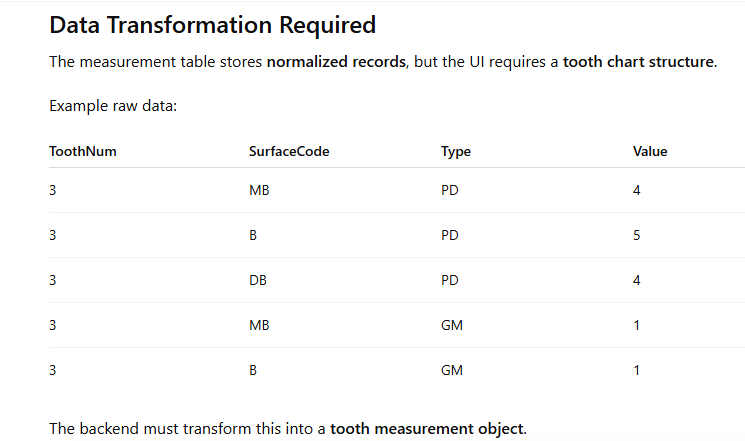Image resolution: width=745 pixels, height=441 pixels.
Task: Click the DB surface code cell
Action: coord(258,280)
